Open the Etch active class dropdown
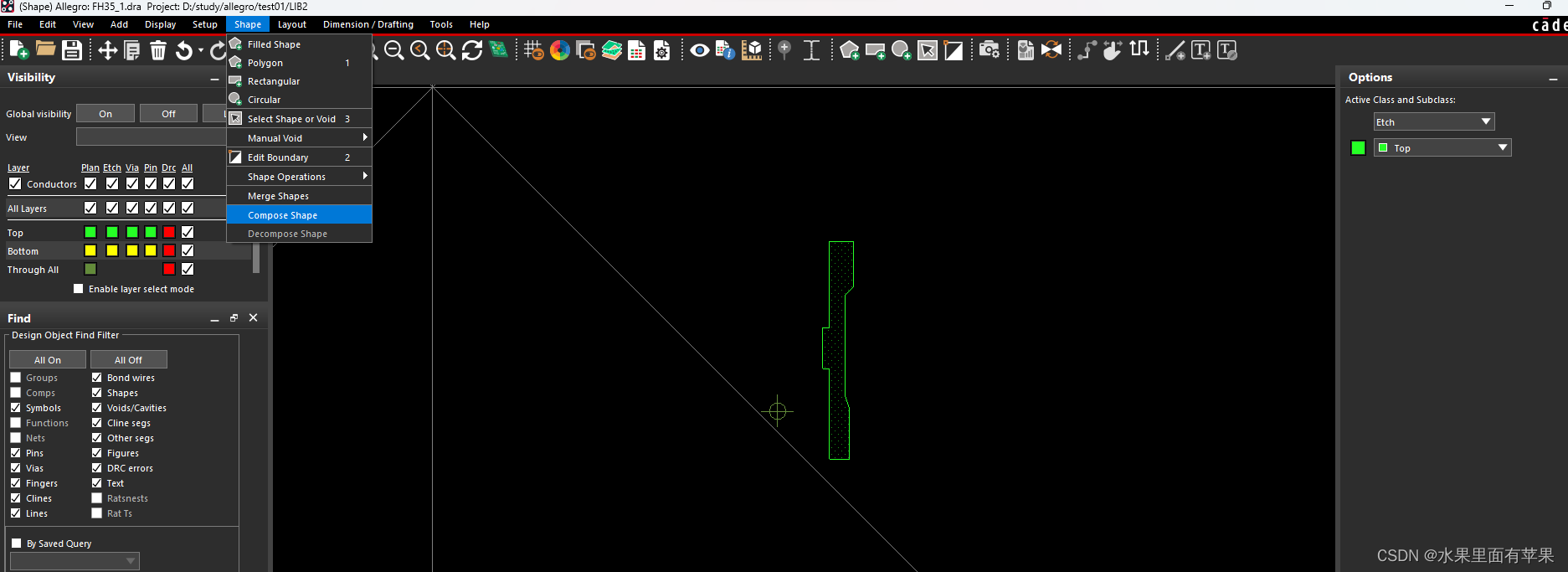Image resolution: width=1568 pixels, height=572 pixels. click(x=1433, y=122)
